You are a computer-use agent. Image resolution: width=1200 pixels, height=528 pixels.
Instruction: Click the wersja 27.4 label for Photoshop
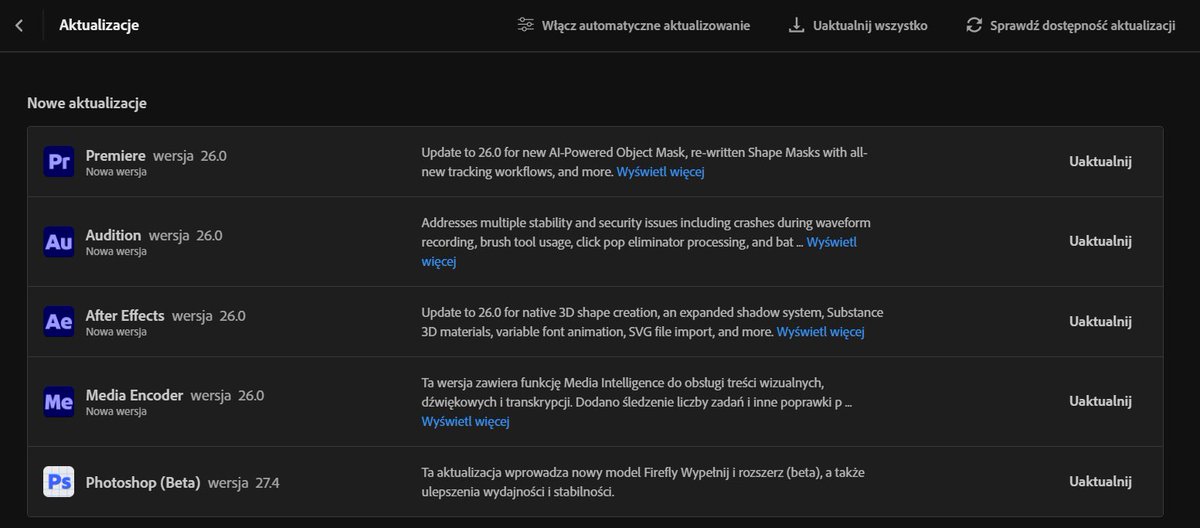coord(244,482)
